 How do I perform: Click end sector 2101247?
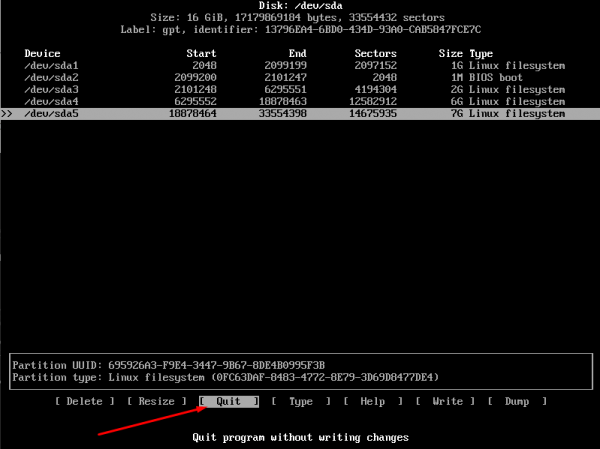coord(285,77)
